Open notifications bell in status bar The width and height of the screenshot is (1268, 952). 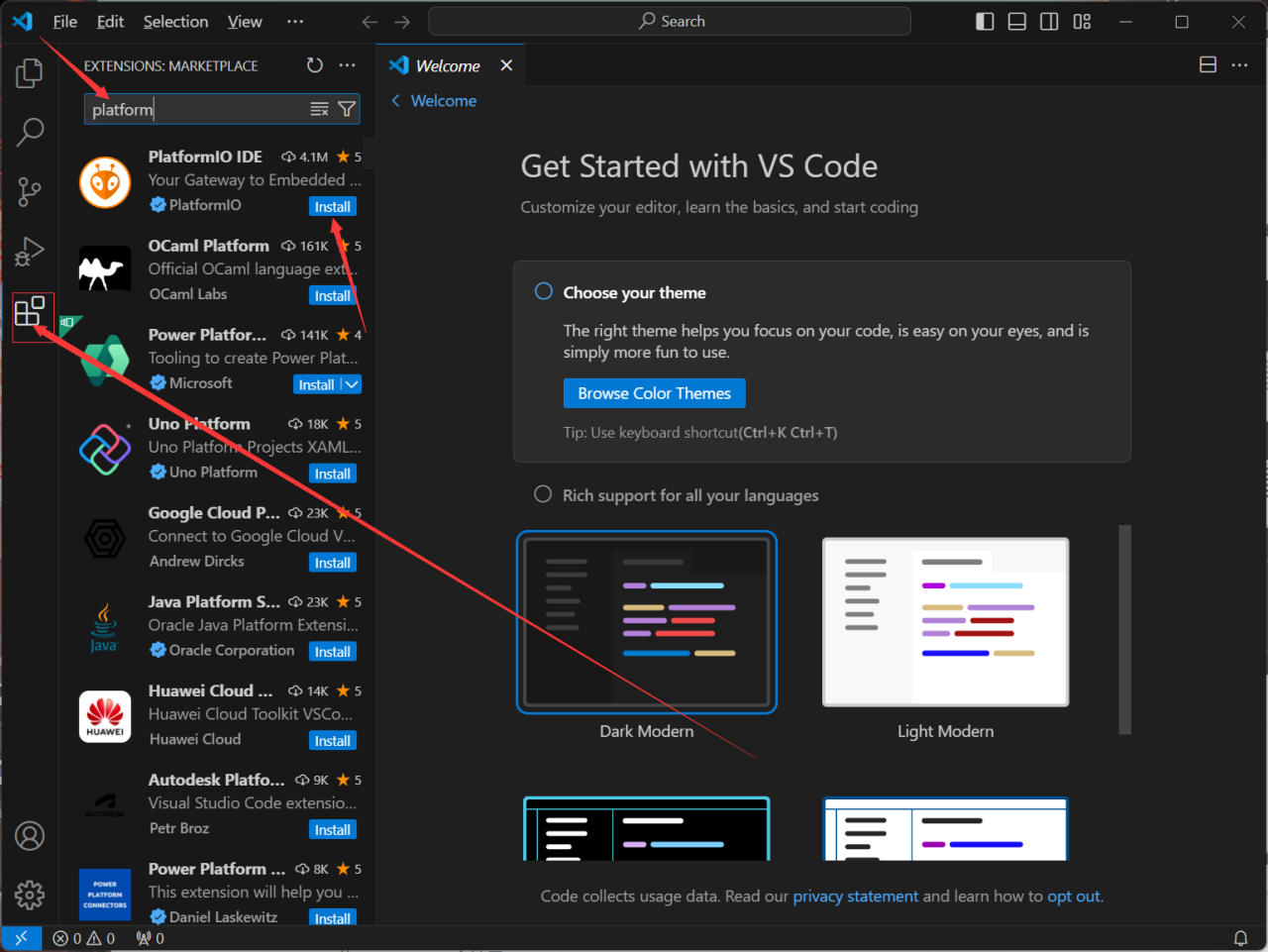point(1240,938)
